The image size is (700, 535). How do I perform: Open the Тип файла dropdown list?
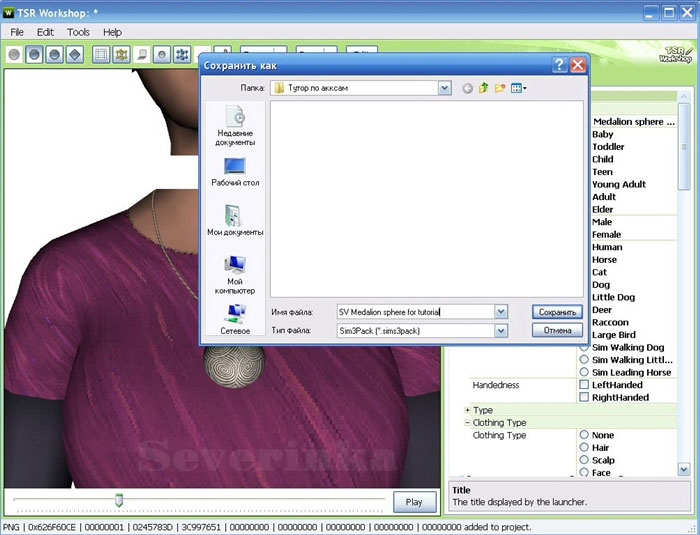pyautogui.click(x=501, y=330)
